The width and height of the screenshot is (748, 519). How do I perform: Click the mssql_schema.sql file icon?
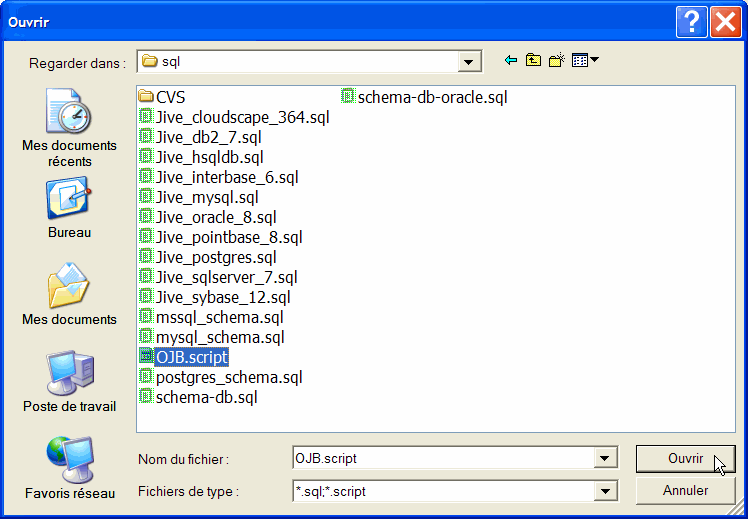(145, 317)
